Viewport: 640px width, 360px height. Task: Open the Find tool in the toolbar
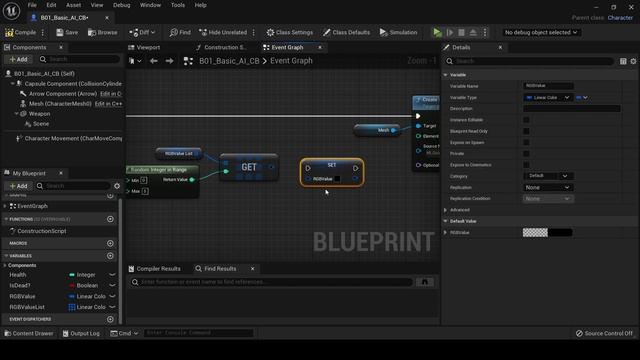point(180,32)
